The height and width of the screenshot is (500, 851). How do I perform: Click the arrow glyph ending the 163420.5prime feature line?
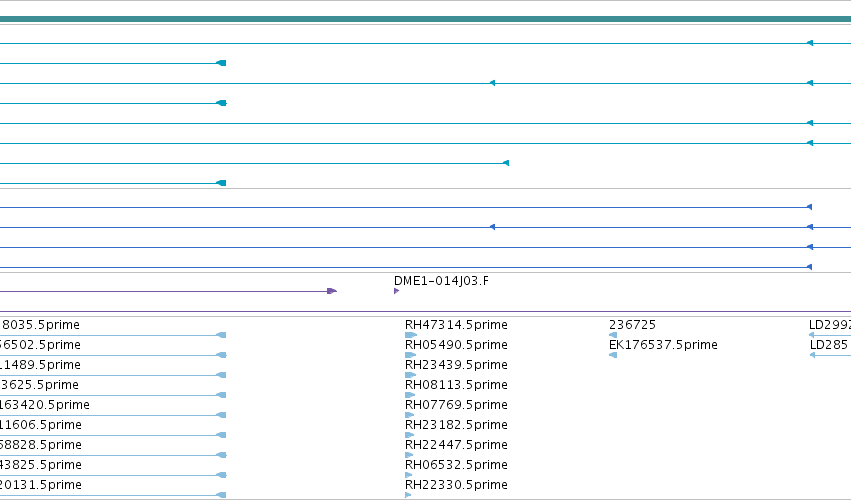point(221,415)
